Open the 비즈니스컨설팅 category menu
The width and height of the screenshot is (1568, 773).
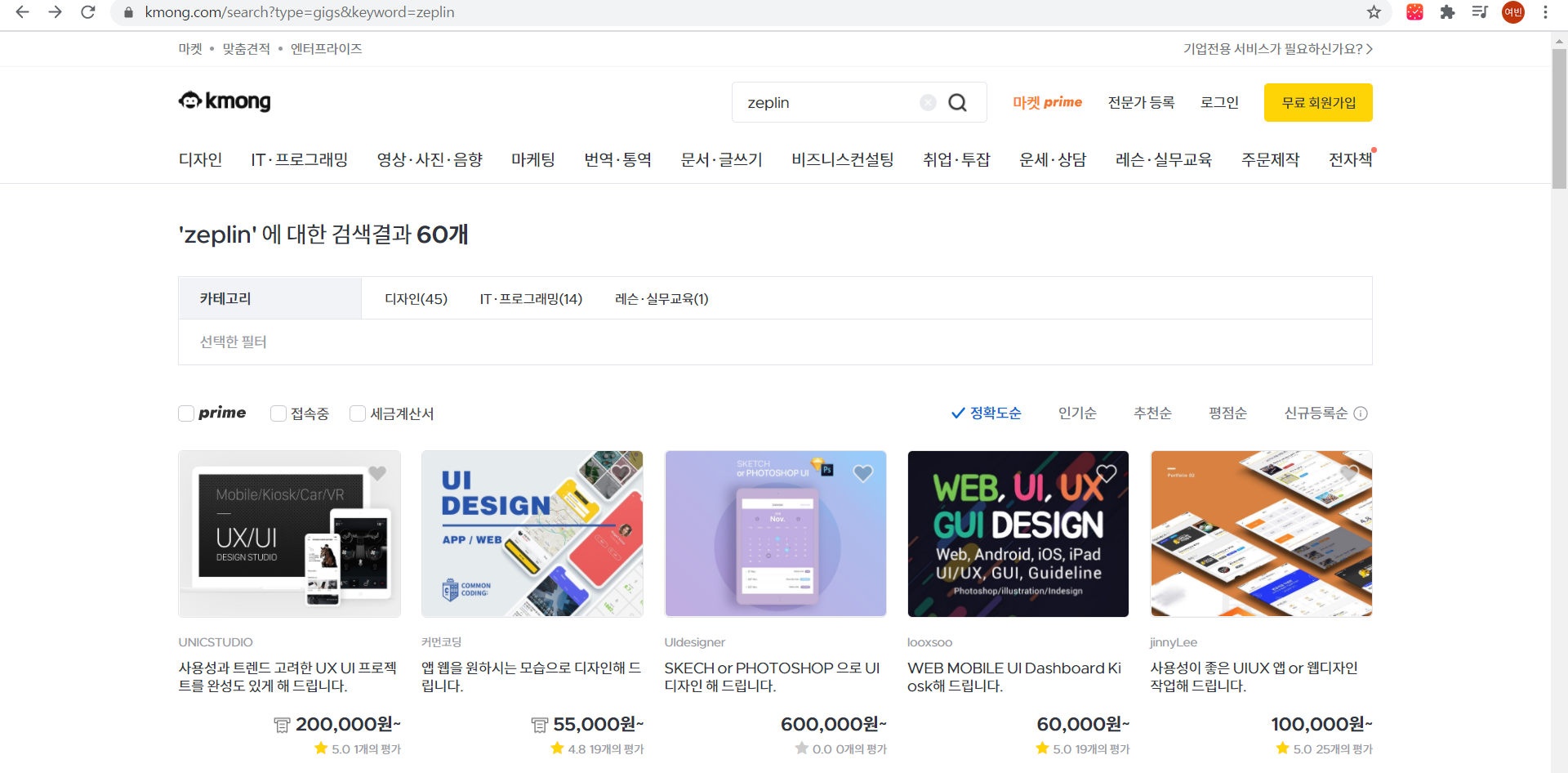click(x=842, y=159)
